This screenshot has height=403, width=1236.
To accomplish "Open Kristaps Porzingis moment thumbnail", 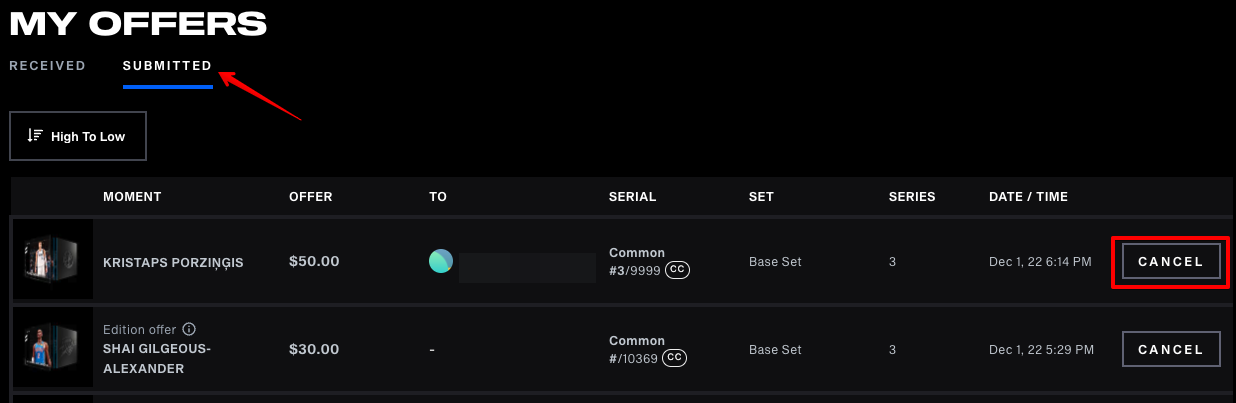I will [52, 261].
